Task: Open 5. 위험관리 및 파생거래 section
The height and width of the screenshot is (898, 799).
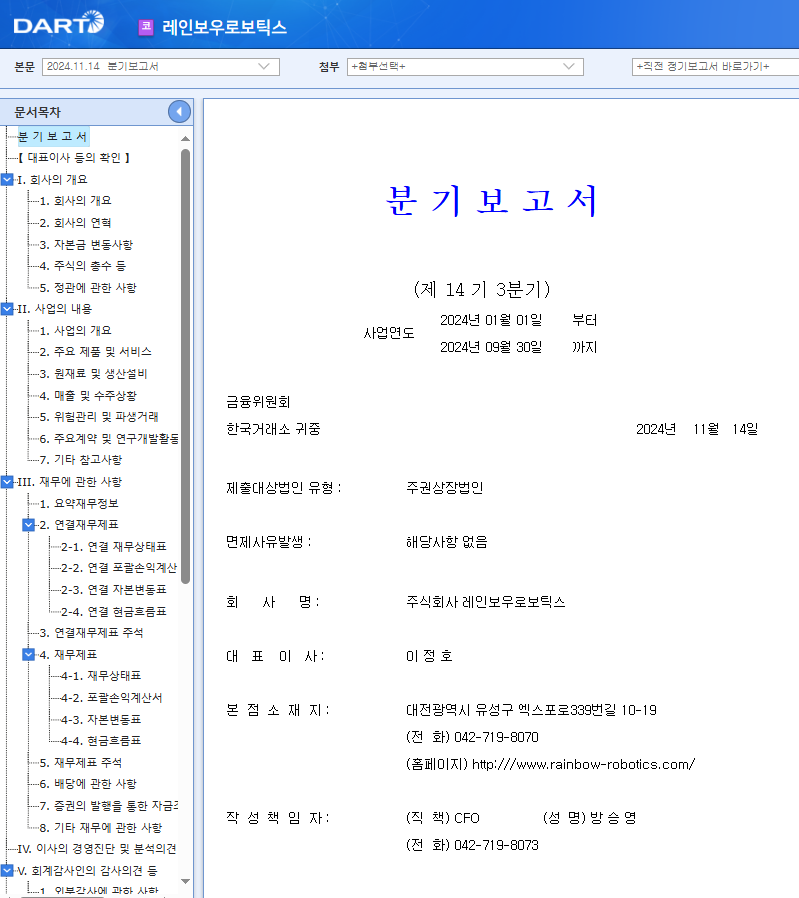Action: [x=99, y=416]
